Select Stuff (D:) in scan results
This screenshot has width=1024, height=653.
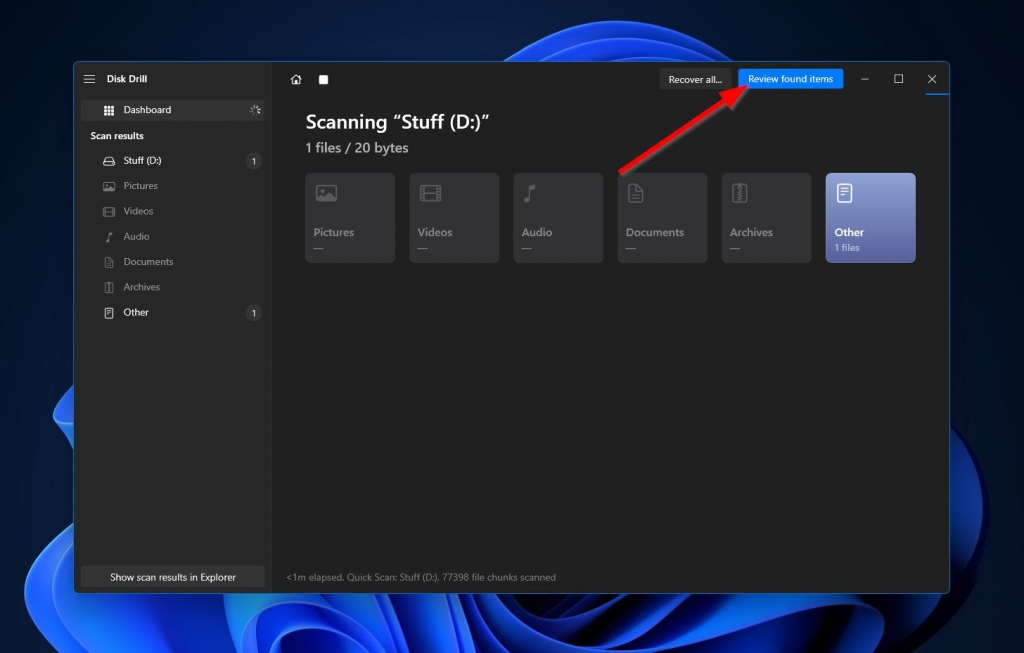(142, 161)
